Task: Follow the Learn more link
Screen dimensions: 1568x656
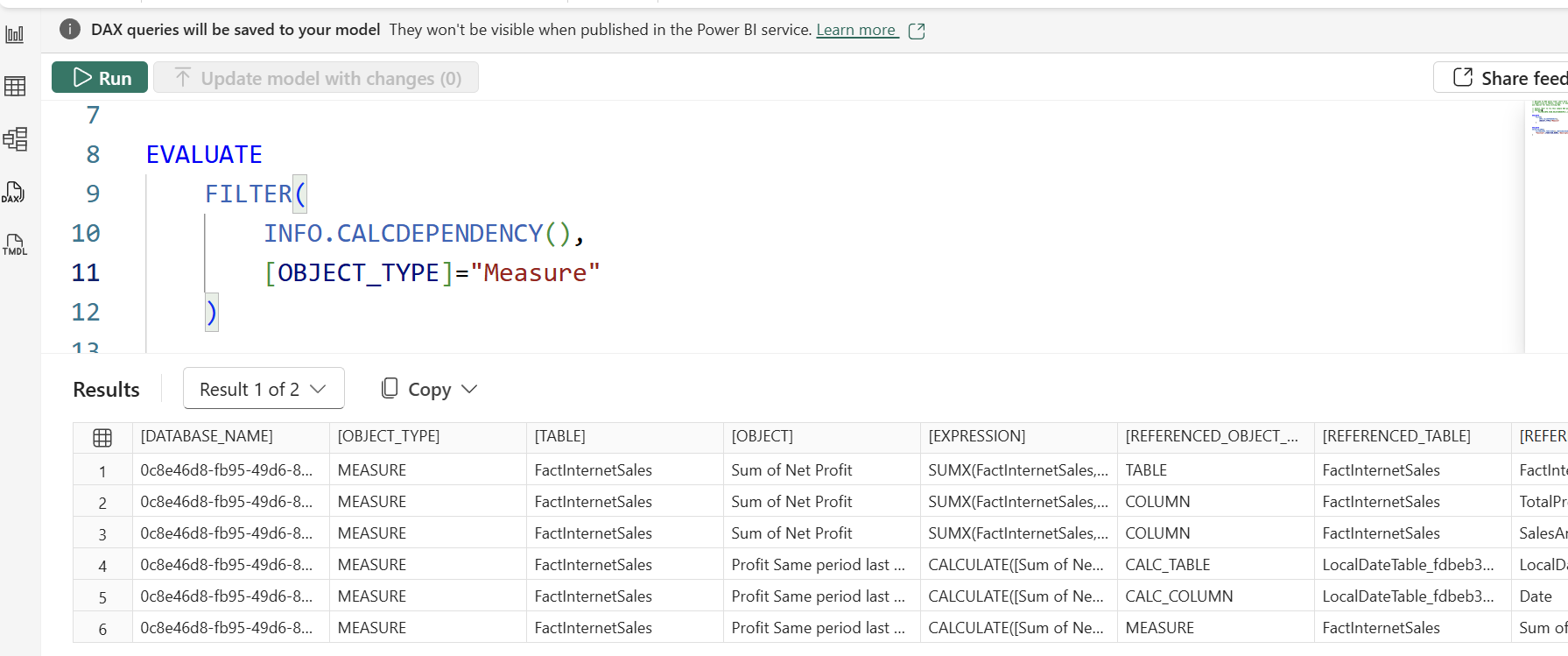Action: point(855,30)
